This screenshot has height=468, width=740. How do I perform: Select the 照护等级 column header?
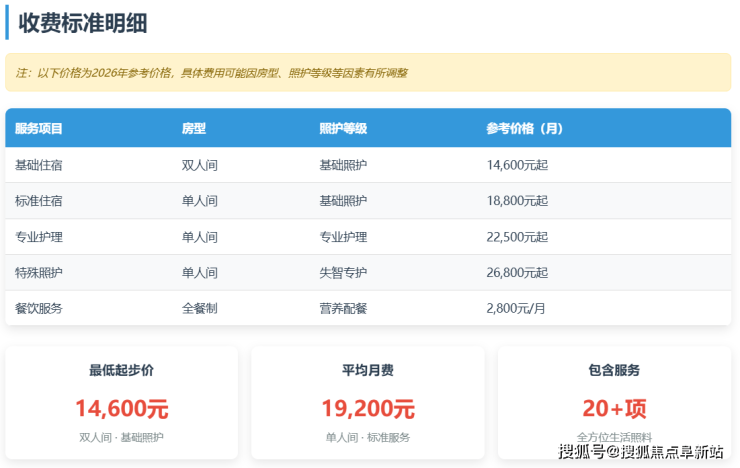point(343,129)
